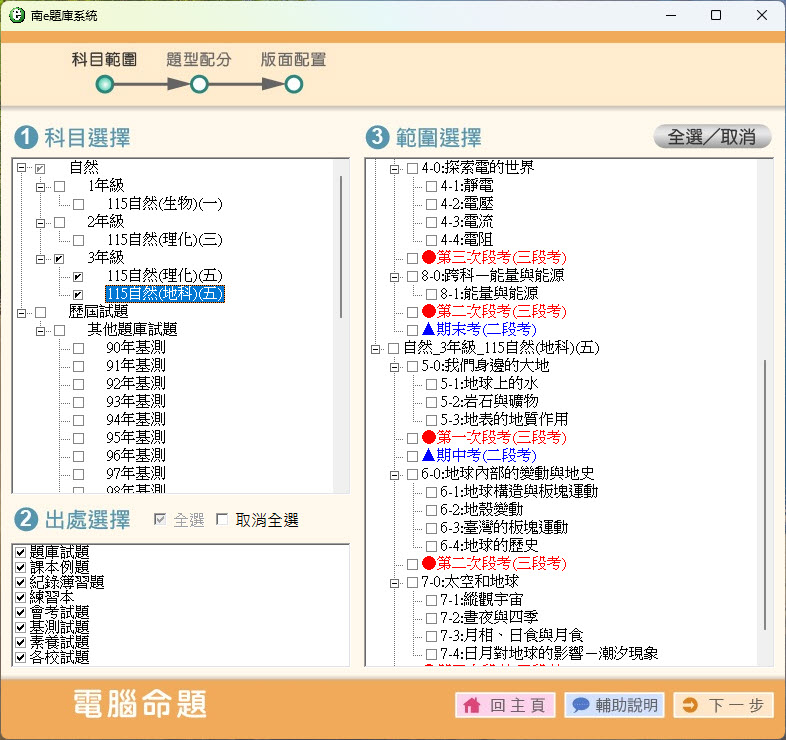The height and width of the screenshot is (740, 786).
Task: Uncheck 115自然(地科)(五) checkbox
Action: pos(78,294)
